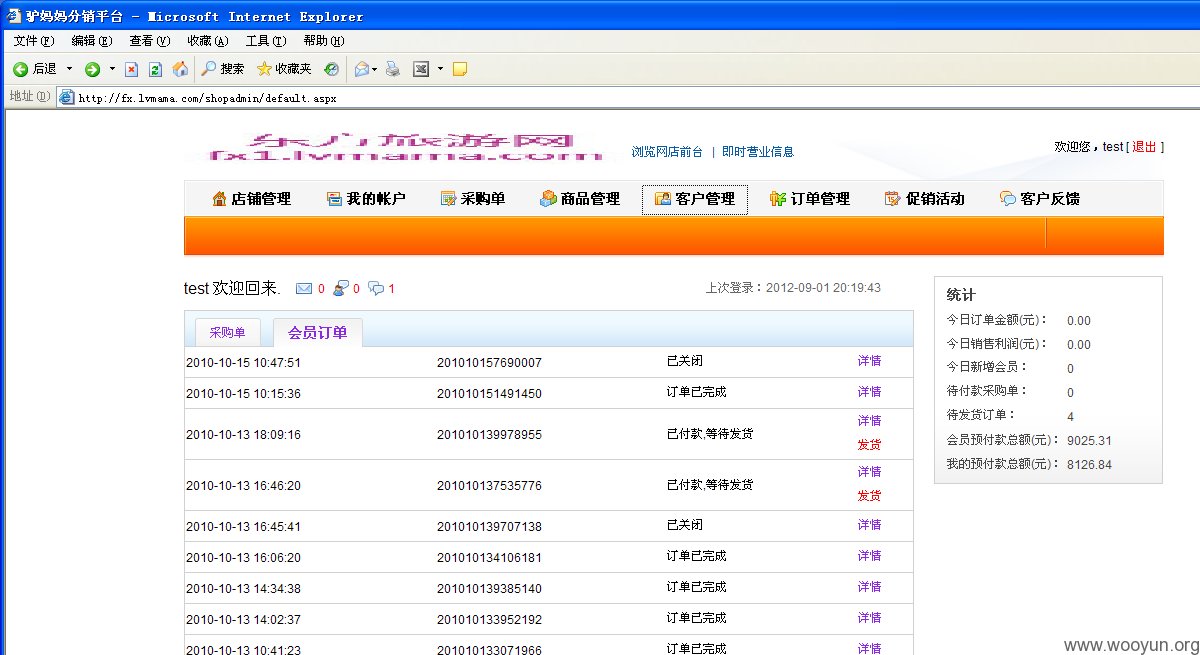Select the 会员订单 tab
The width and height of the screenshot is (1200, 655).
(x=317, y=333)
